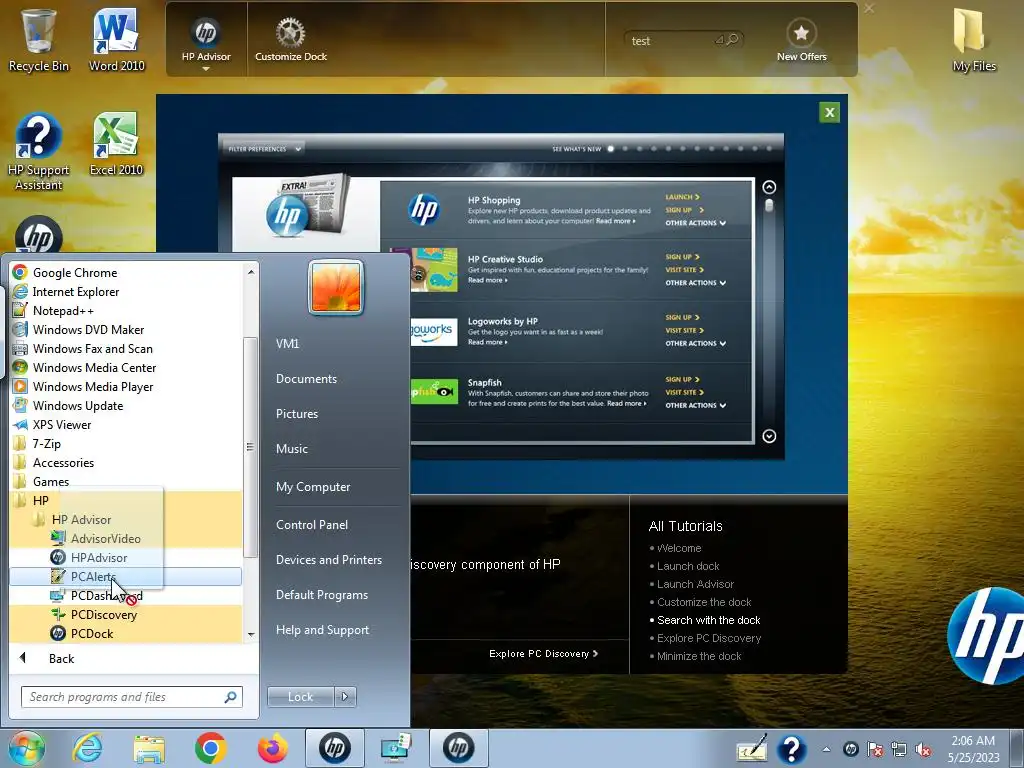Open Devices and Printers
Viewport: 1024px width, 768px height.
[x=328, y=560]
